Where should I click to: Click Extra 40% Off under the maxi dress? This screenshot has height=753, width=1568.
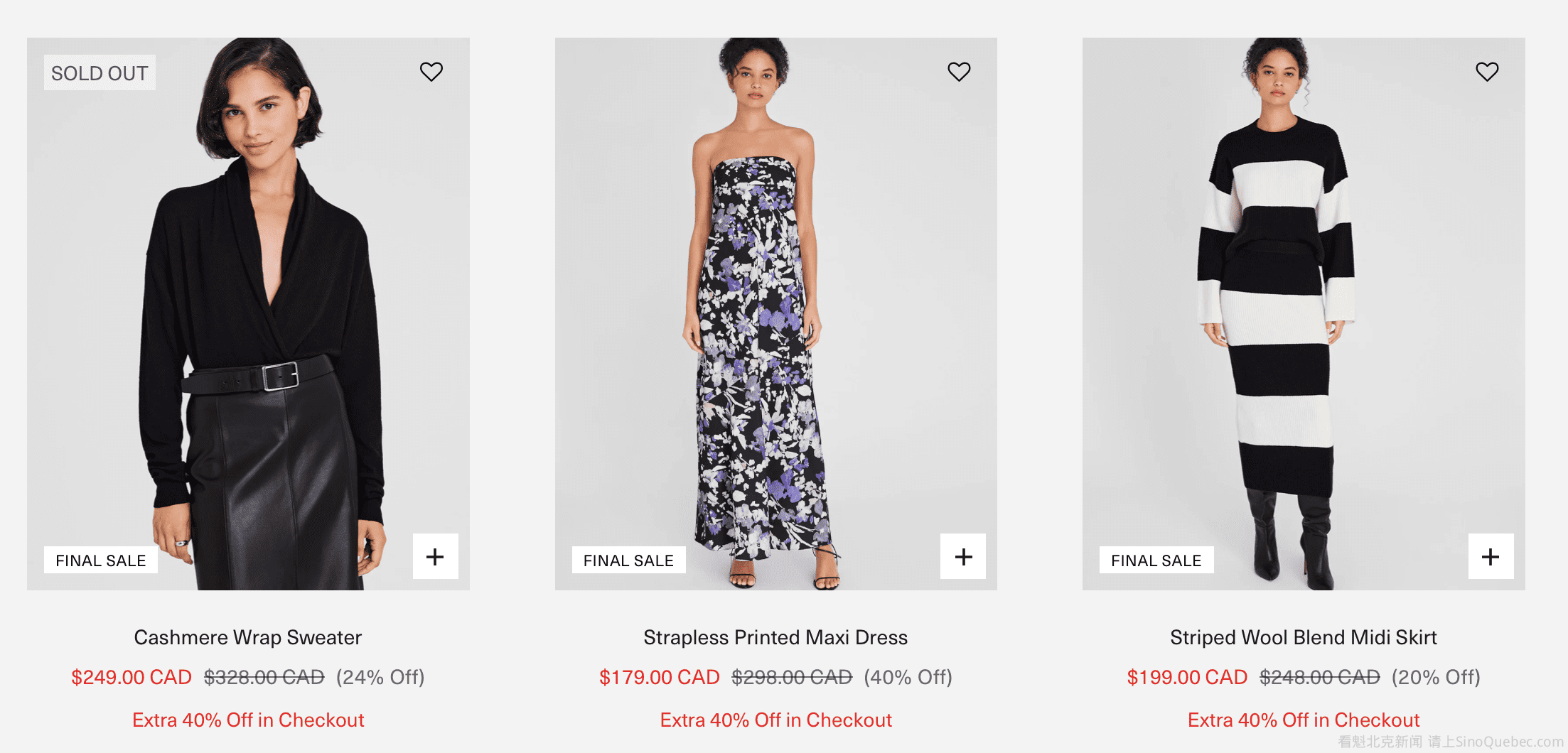(775, 720)
